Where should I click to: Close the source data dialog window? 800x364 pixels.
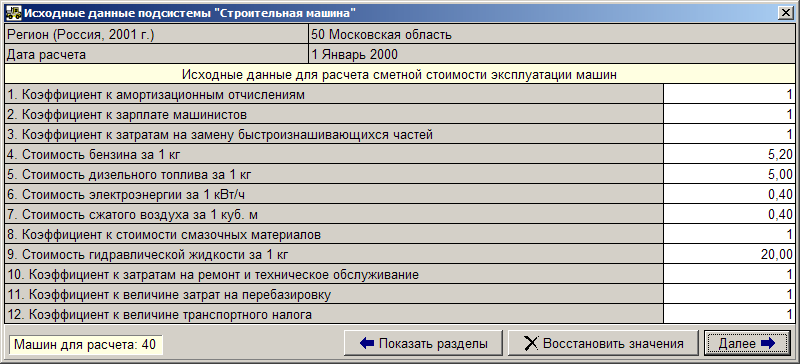784,13
